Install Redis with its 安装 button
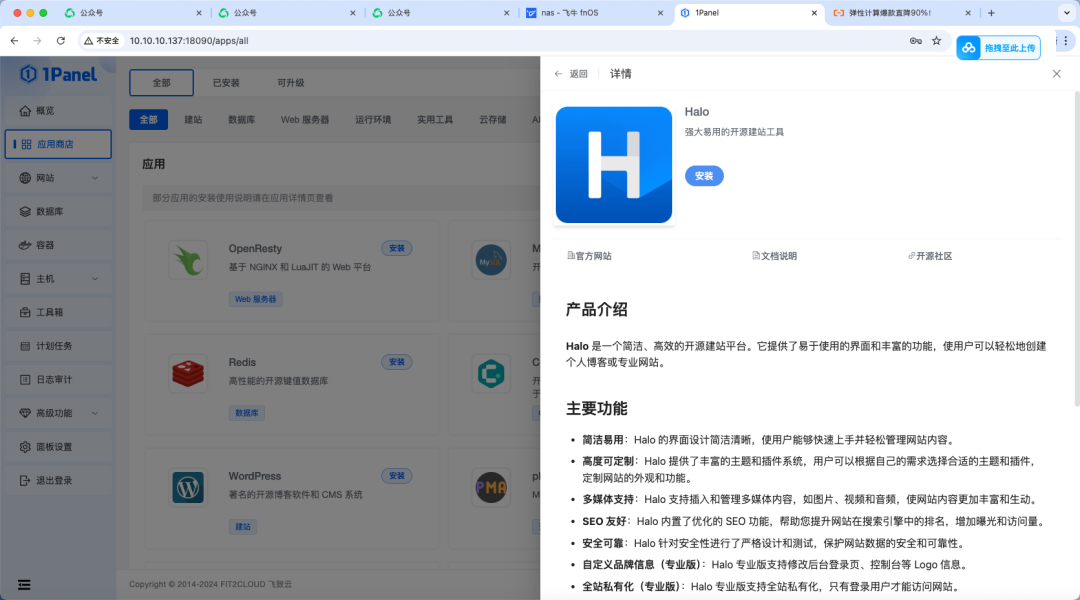The height and width of the screenshot is (600, 1080). pos(397,362)
